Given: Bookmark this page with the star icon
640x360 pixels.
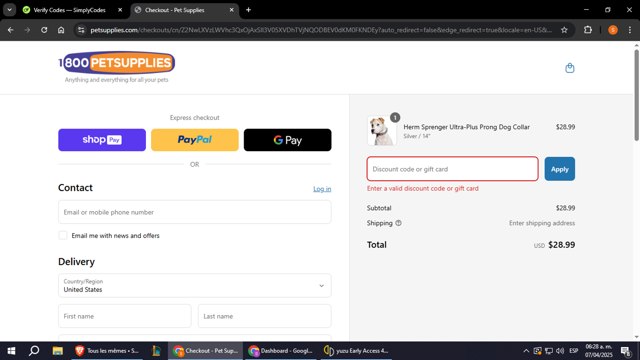Looking at the screenshot, I should click(x=564, y=30).
